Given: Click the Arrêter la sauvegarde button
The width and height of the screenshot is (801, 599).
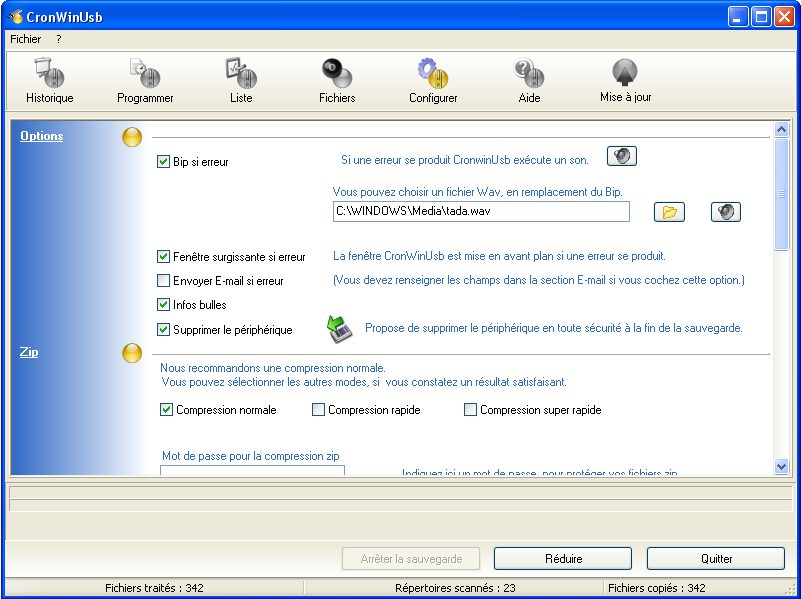Looking at the screenshot, I should (x=411, y=559).
